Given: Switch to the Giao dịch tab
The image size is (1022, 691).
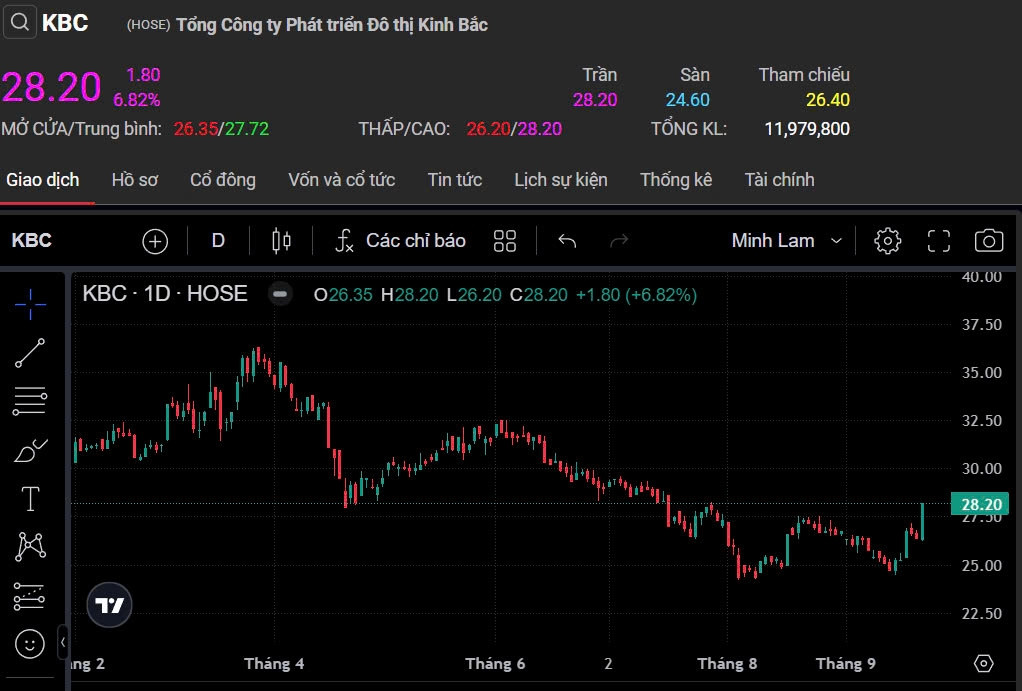Looking at the screenshot, I should (x=42, y=180).
